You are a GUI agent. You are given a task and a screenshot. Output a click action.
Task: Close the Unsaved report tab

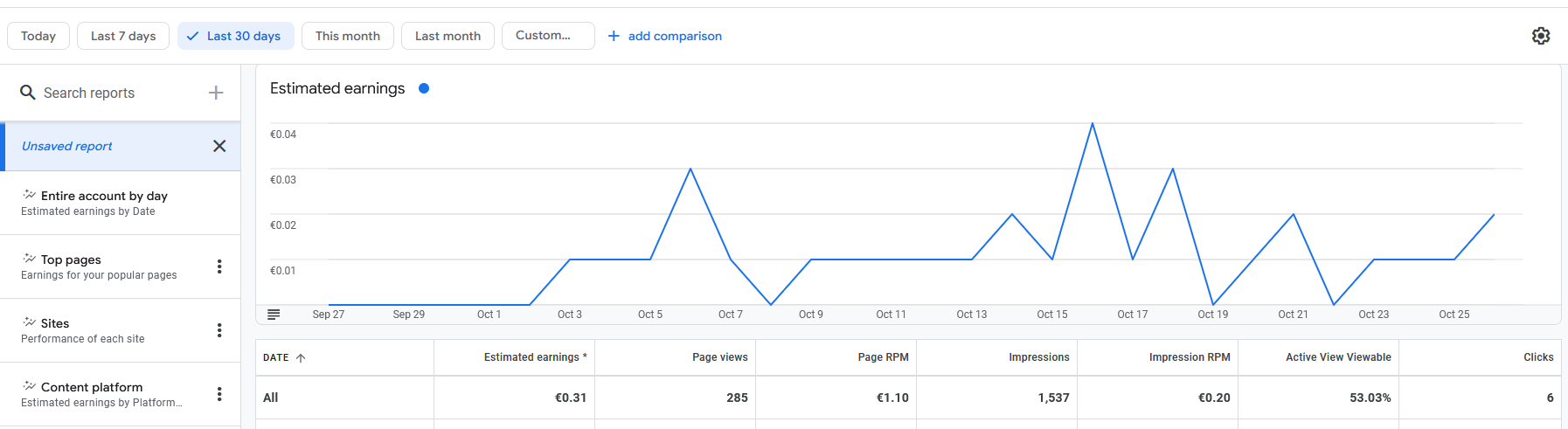tap(219, 146)
